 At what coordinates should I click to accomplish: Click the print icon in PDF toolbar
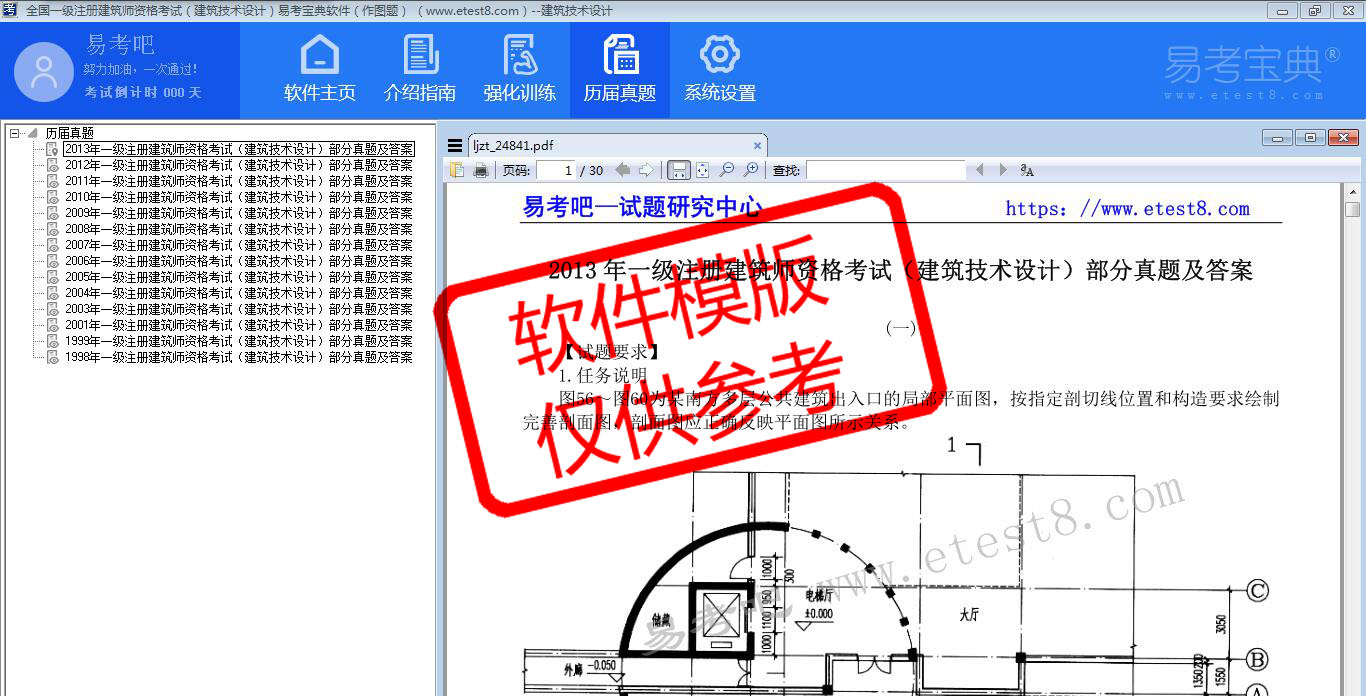coord(481,170)
